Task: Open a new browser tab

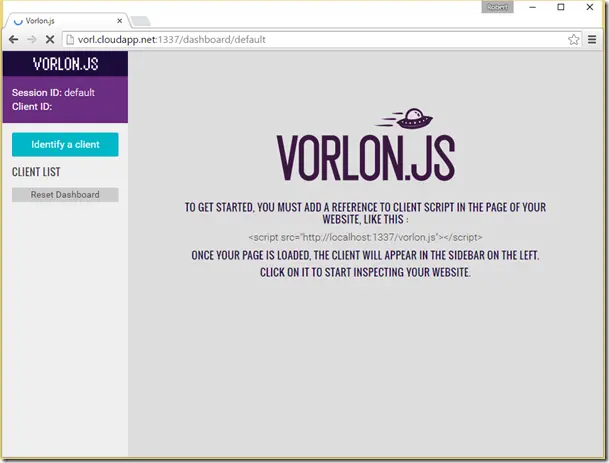Action: (x=140, y=21)
